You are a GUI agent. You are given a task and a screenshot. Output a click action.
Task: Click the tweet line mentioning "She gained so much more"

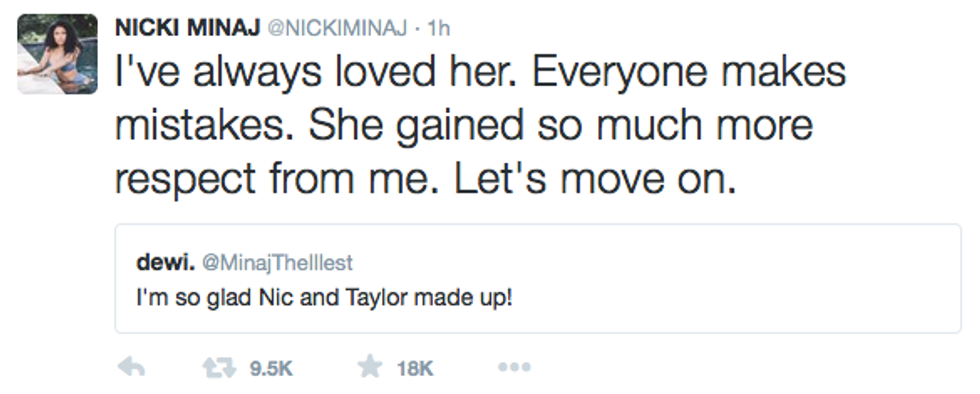point(561,126)
